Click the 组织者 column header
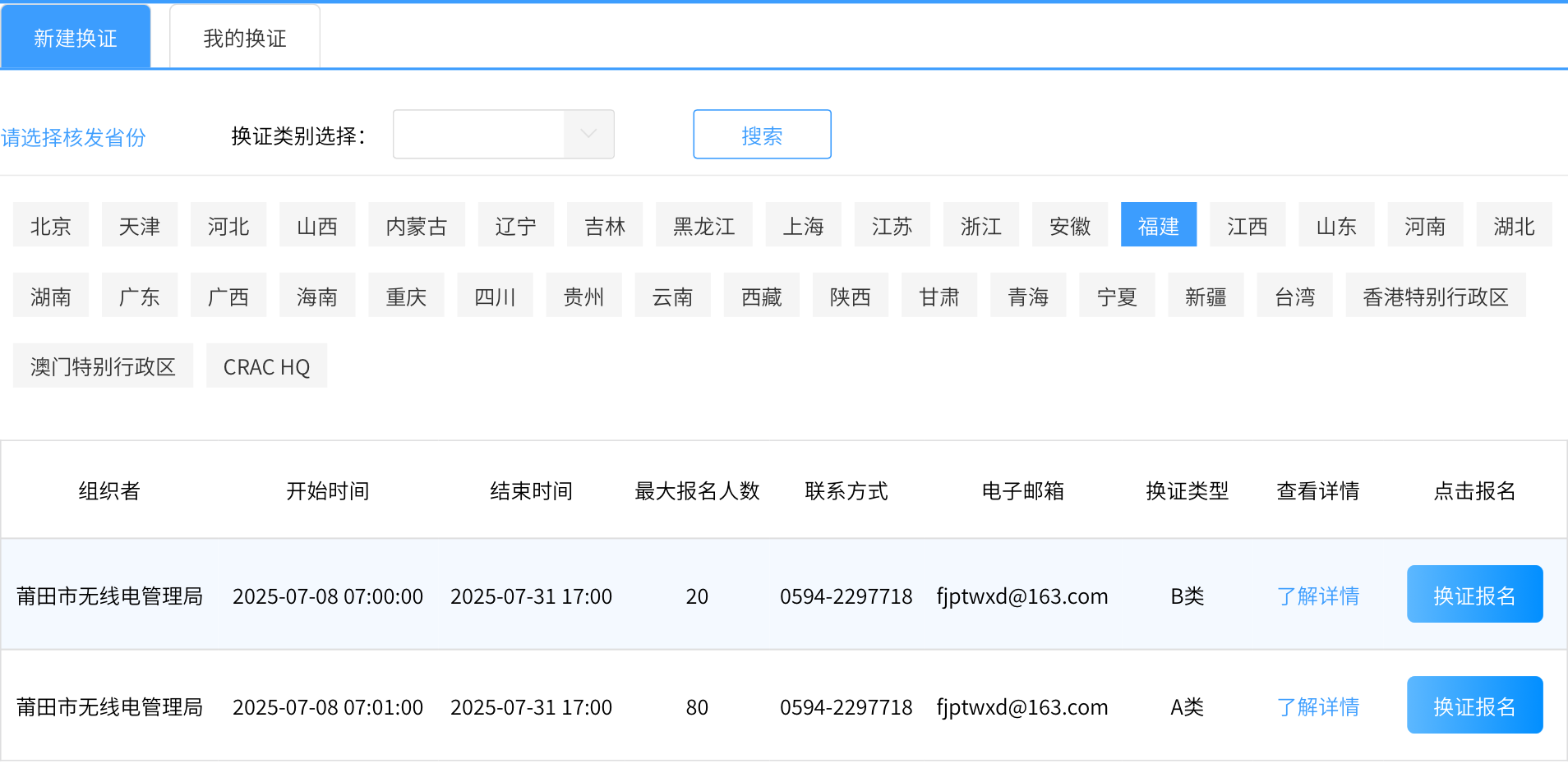The image size is (1568, 782). (x=109, y=490)
